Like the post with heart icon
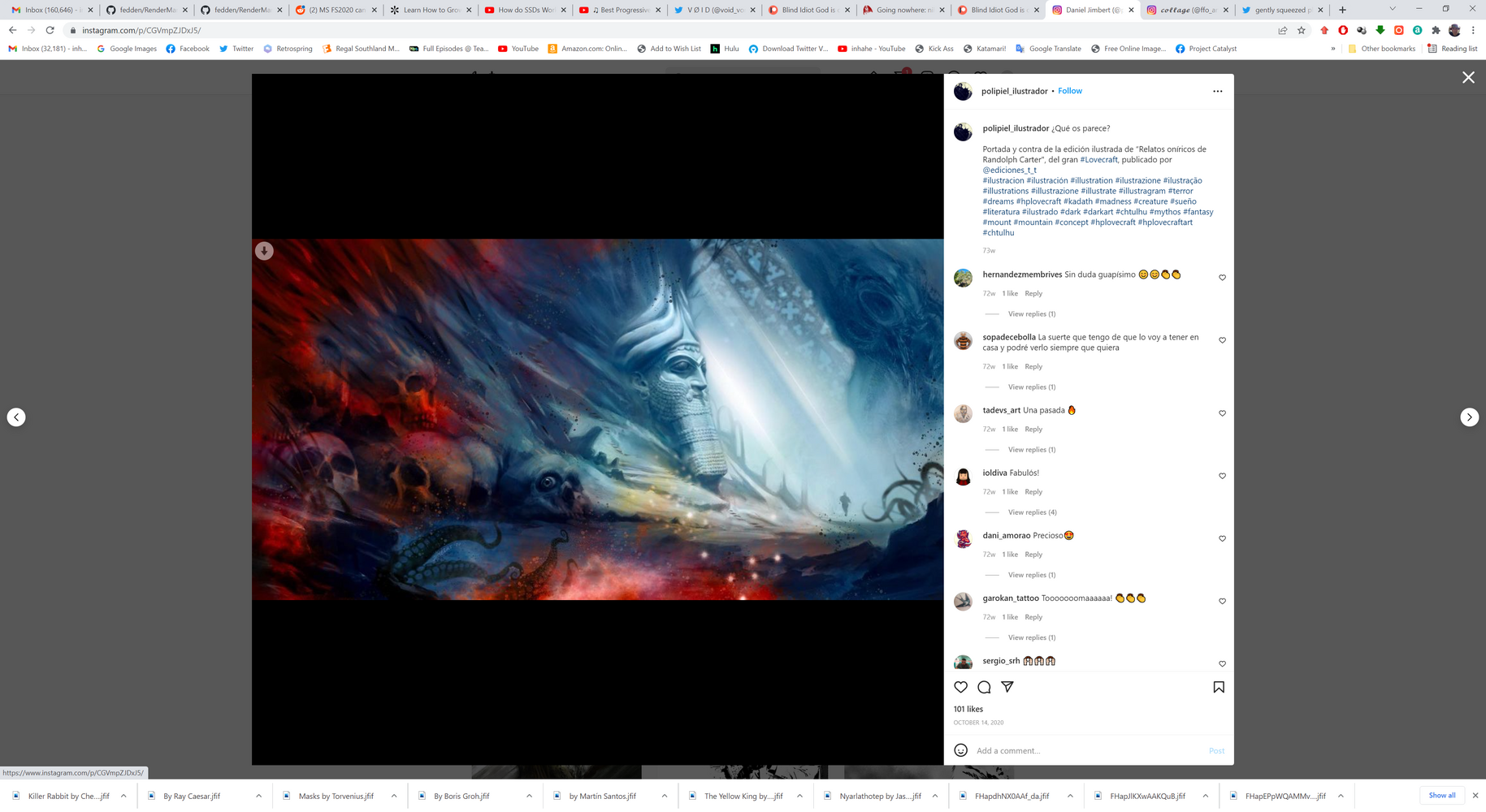Screen dimensions: 1486x812 [x=960, y=687]
